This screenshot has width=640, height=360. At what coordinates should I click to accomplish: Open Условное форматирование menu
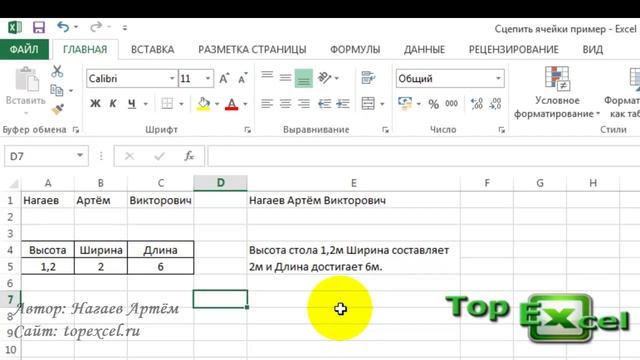pyautogui.click(x=557, y=92)
